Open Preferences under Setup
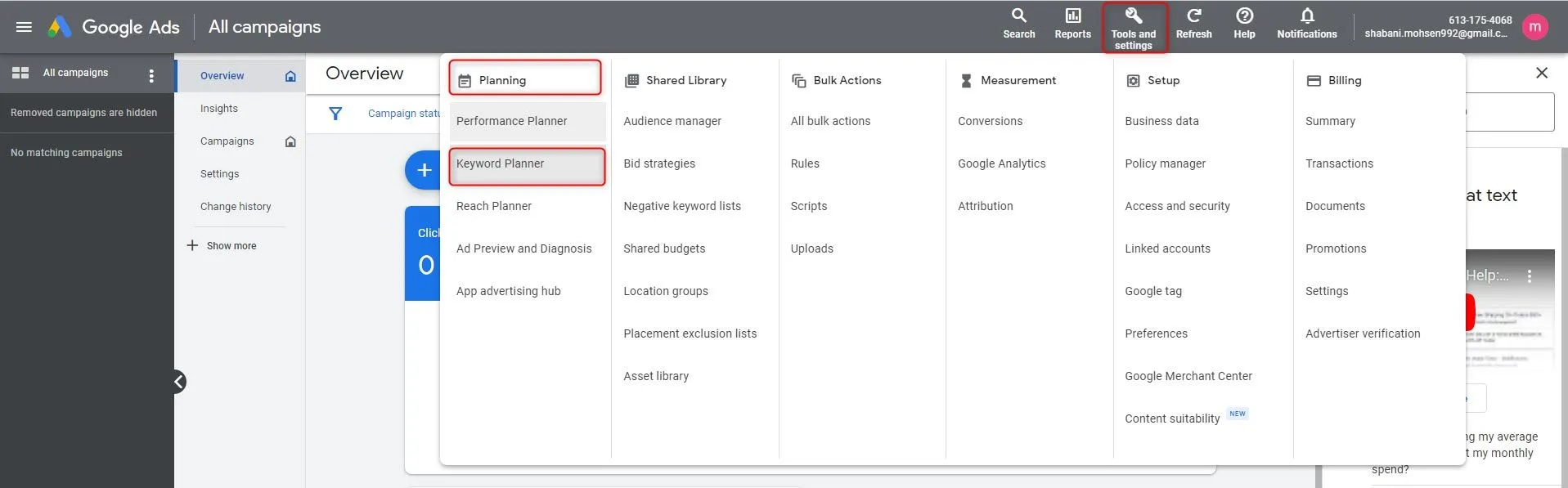 [x=1156, y=334]
